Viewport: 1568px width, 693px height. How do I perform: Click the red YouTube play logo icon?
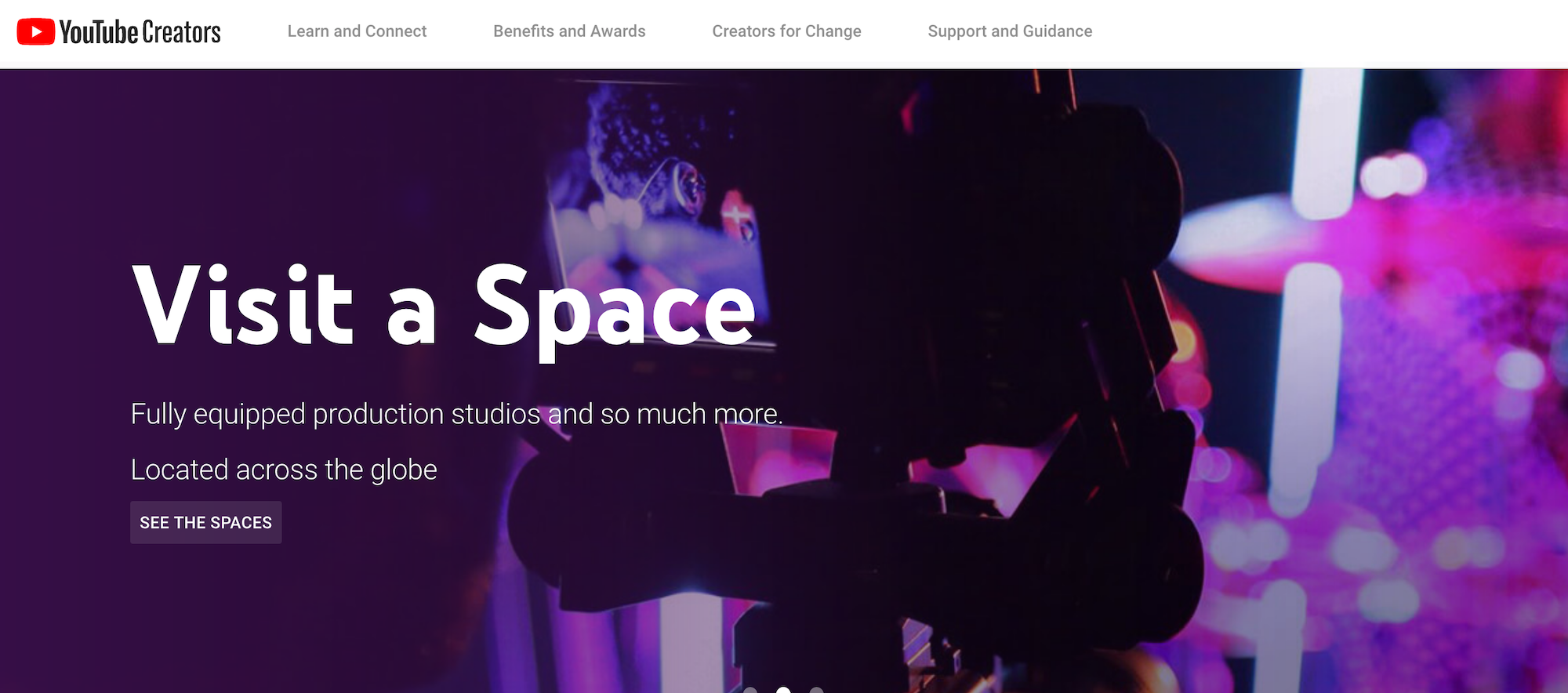pyautogui.click(x=35, y=31)
